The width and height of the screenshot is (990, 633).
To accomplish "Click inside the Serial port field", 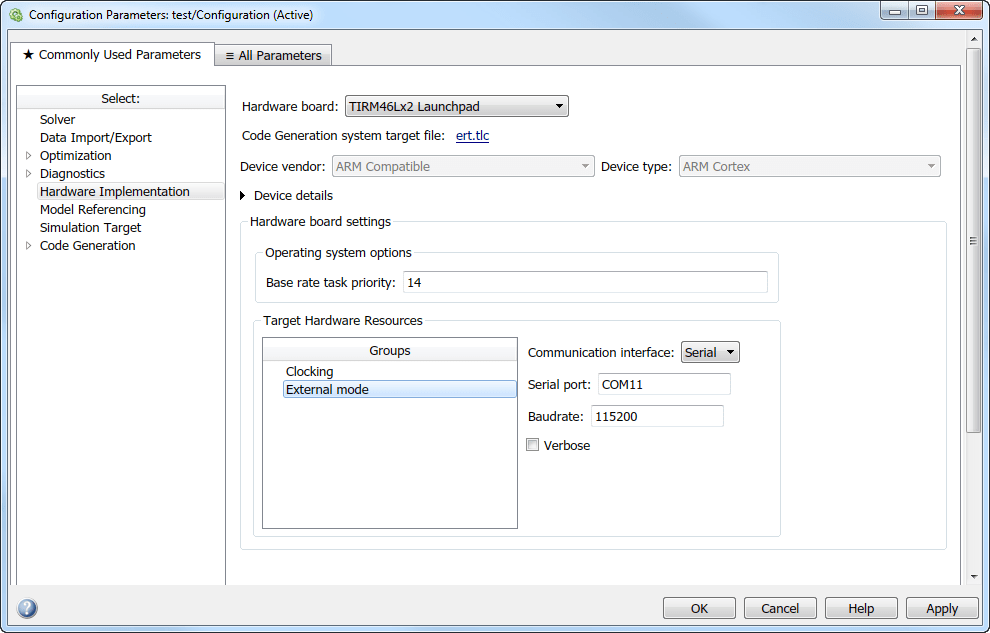I will pos(663,383).
